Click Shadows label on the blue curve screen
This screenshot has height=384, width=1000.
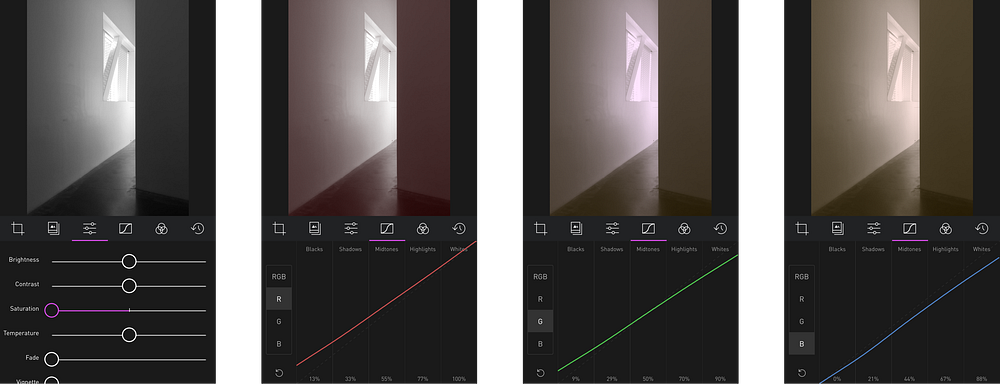(873, 249)
